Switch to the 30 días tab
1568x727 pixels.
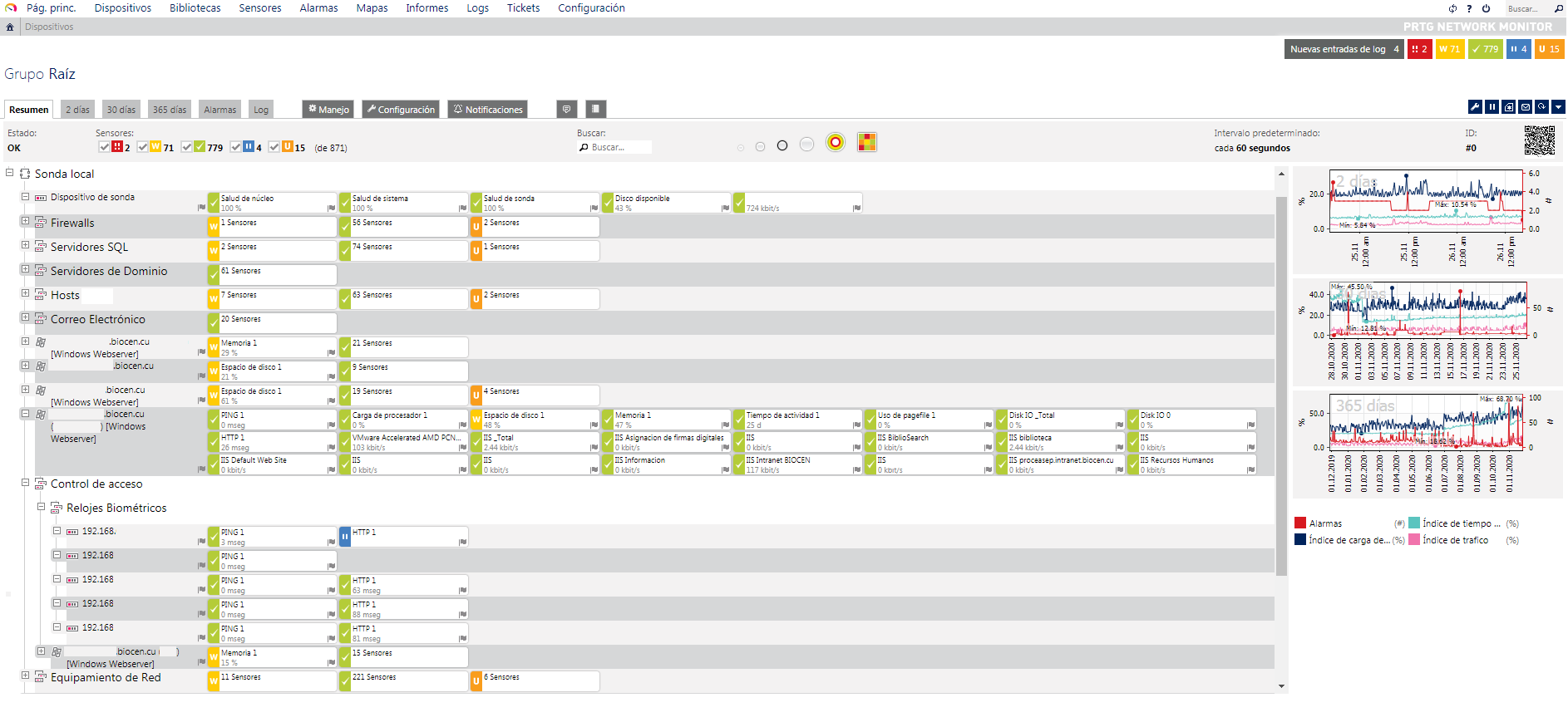pos(121,110)
